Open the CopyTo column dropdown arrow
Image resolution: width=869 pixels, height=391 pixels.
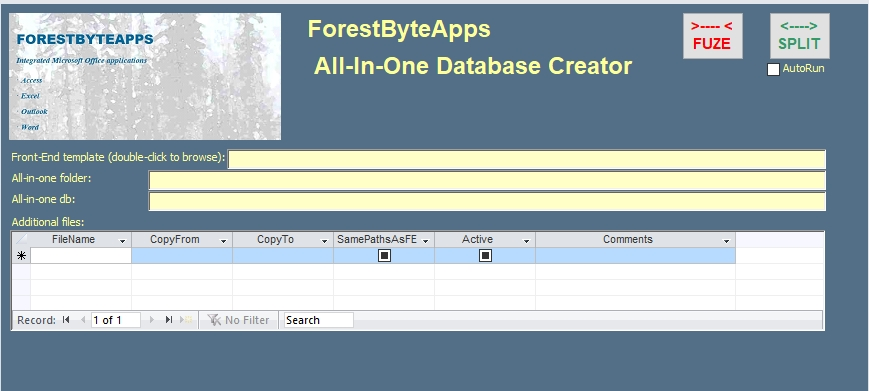click(x=324, y=241)
